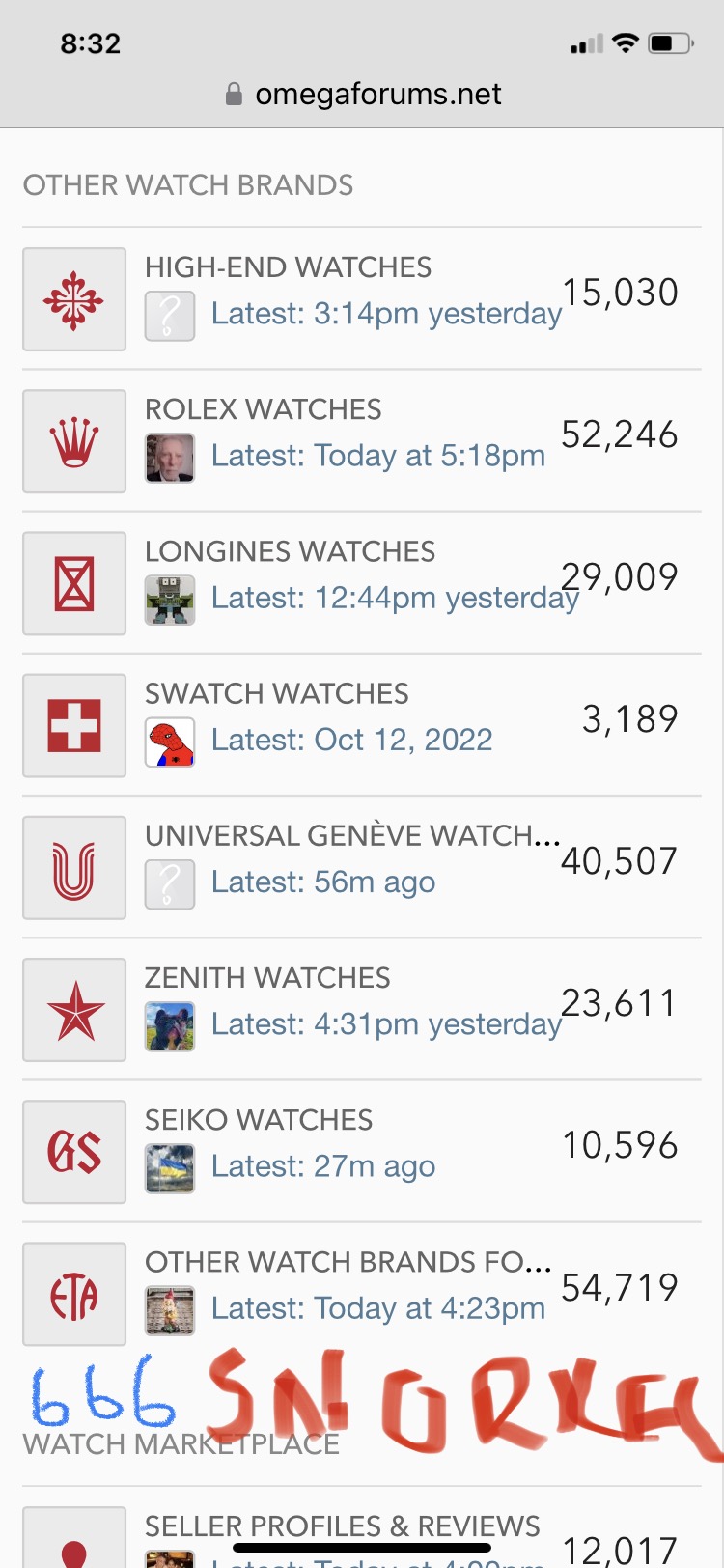Open the Rolex Watches forum title
This screenshot has width=724, height=1568.
pos(264,409)
